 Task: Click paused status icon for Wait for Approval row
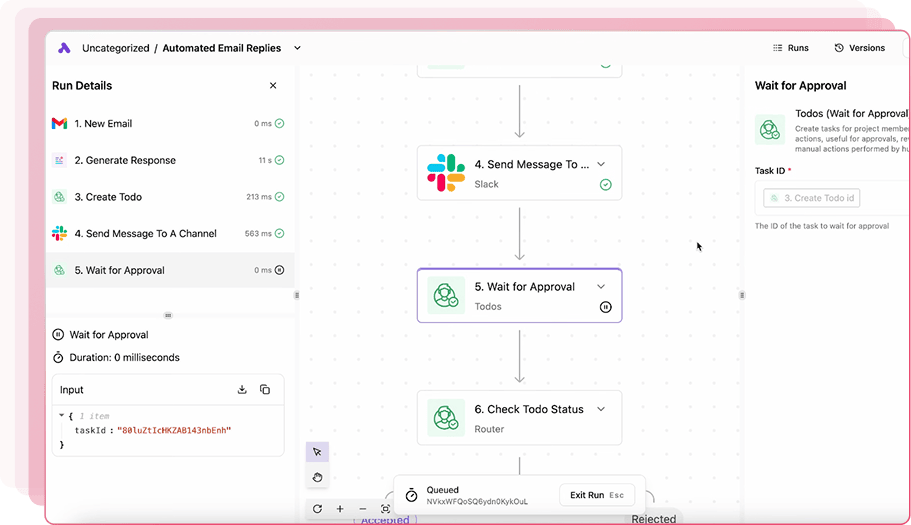click(279, 270)
